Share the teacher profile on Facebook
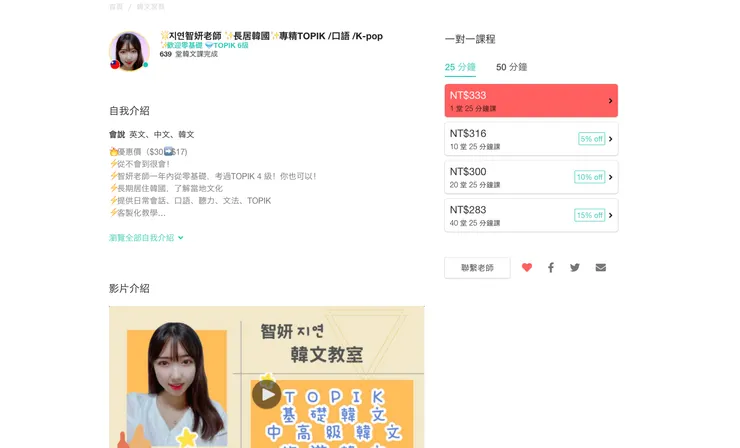 click(551, 268)
